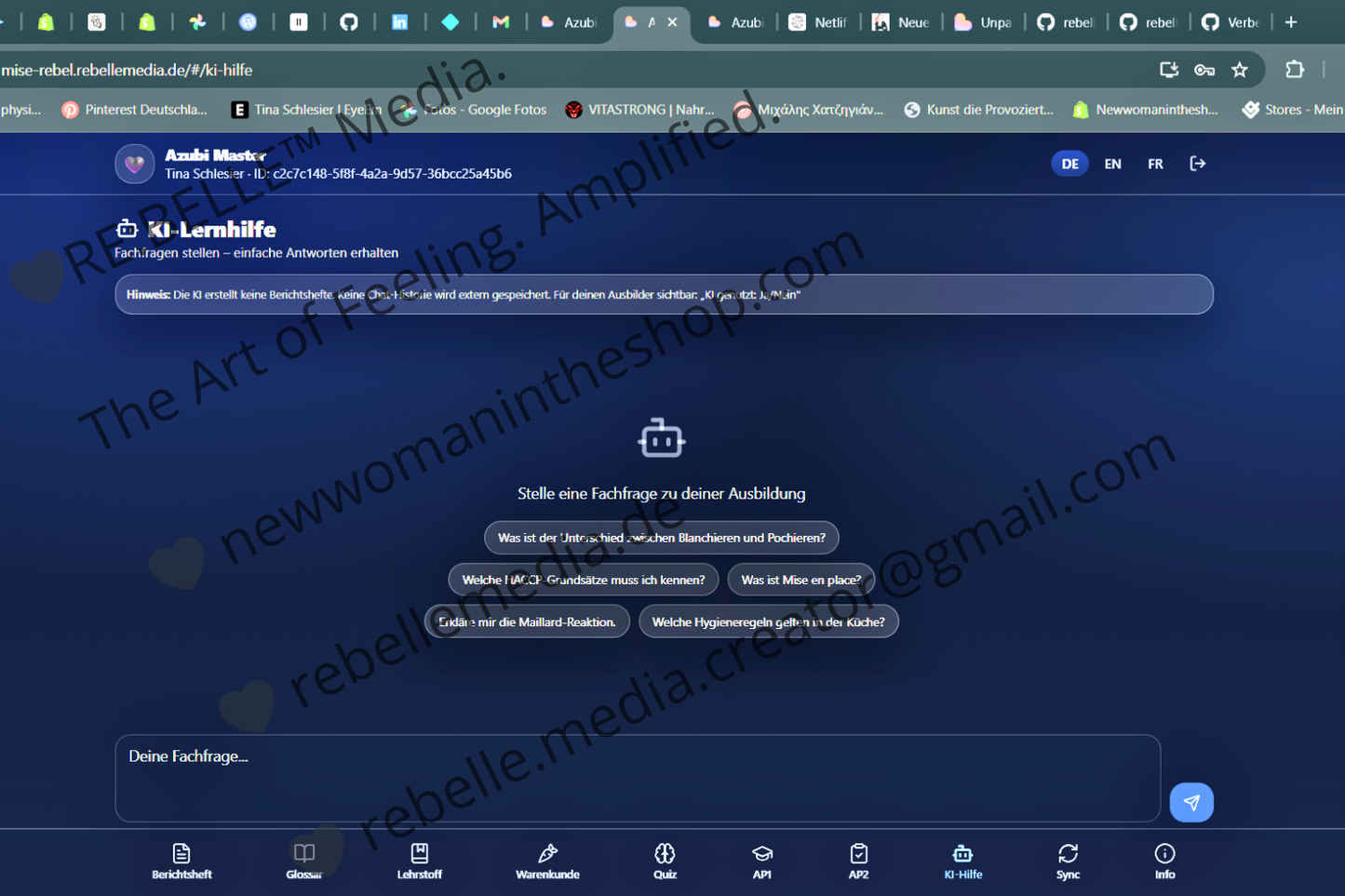Open Warenkunde in the bottom navigation
The height and width of the screenshot is (896, 1345).
click(x=547, y=861)
